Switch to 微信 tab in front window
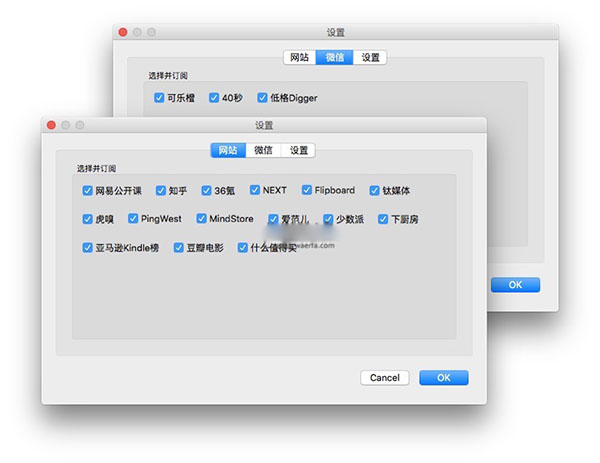Image resolution: width=600 pixels, height=463 pixels. (x=263, y=150)
